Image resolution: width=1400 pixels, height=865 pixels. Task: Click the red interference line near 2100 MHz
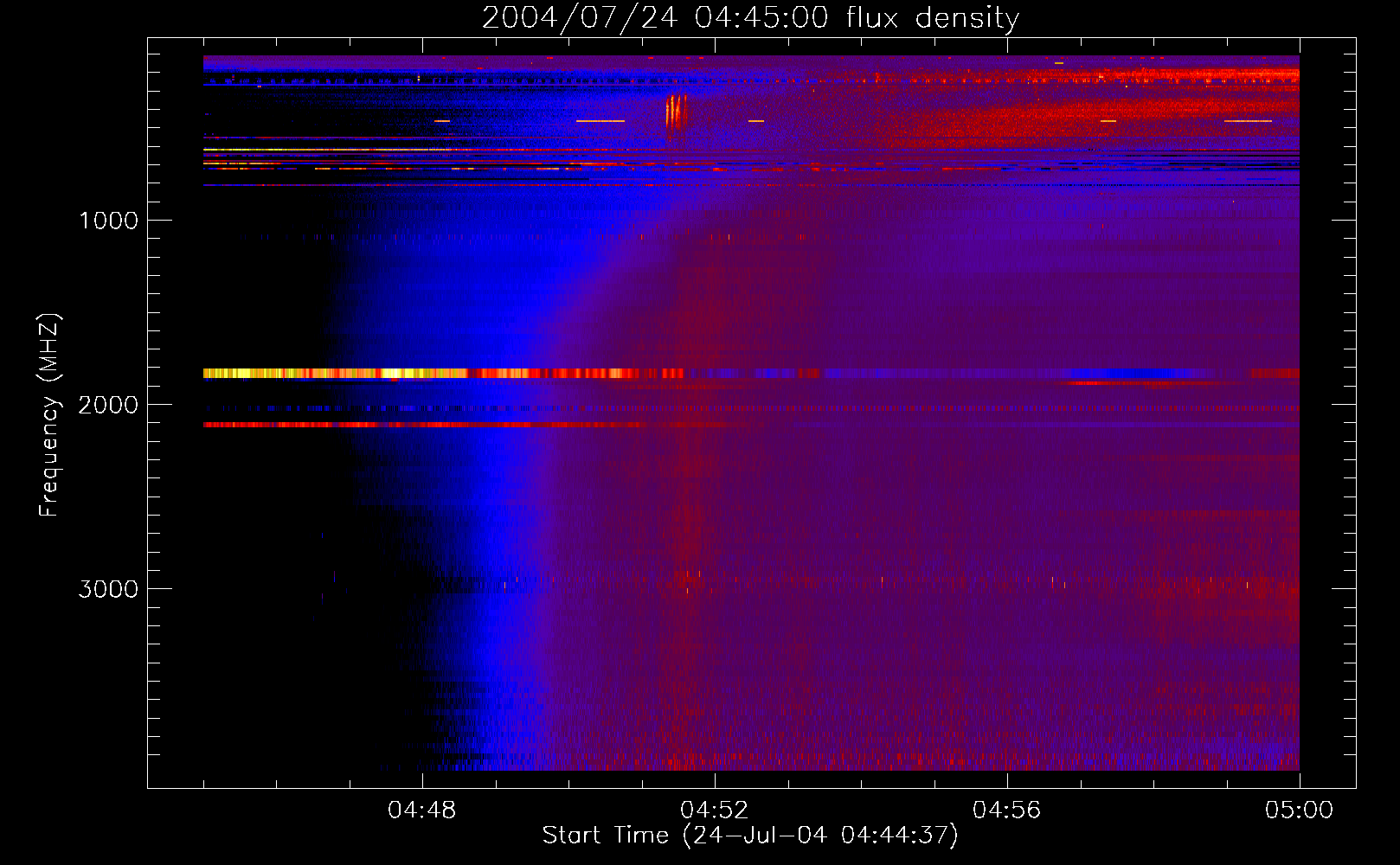pyautogui.click(x=424, y=425)
